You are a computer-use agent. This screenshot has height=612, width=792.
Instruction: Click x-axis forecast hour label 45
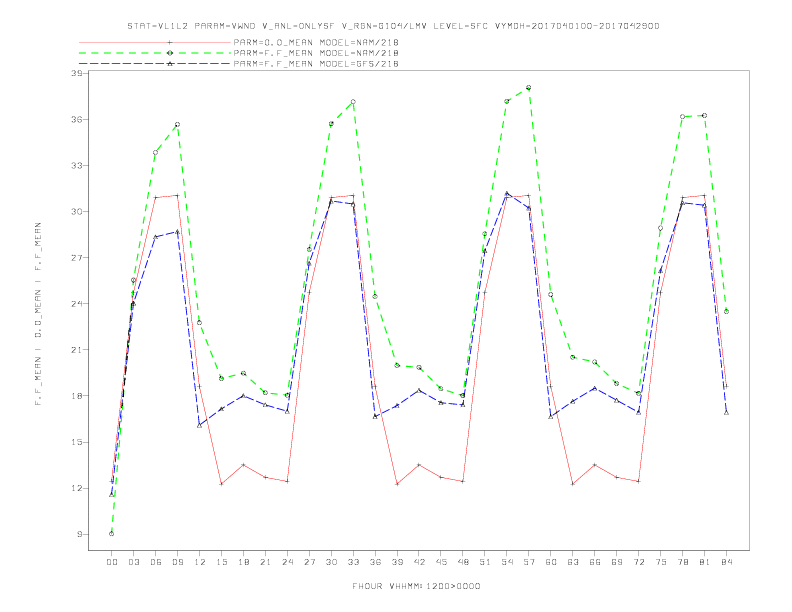[441, 562]
